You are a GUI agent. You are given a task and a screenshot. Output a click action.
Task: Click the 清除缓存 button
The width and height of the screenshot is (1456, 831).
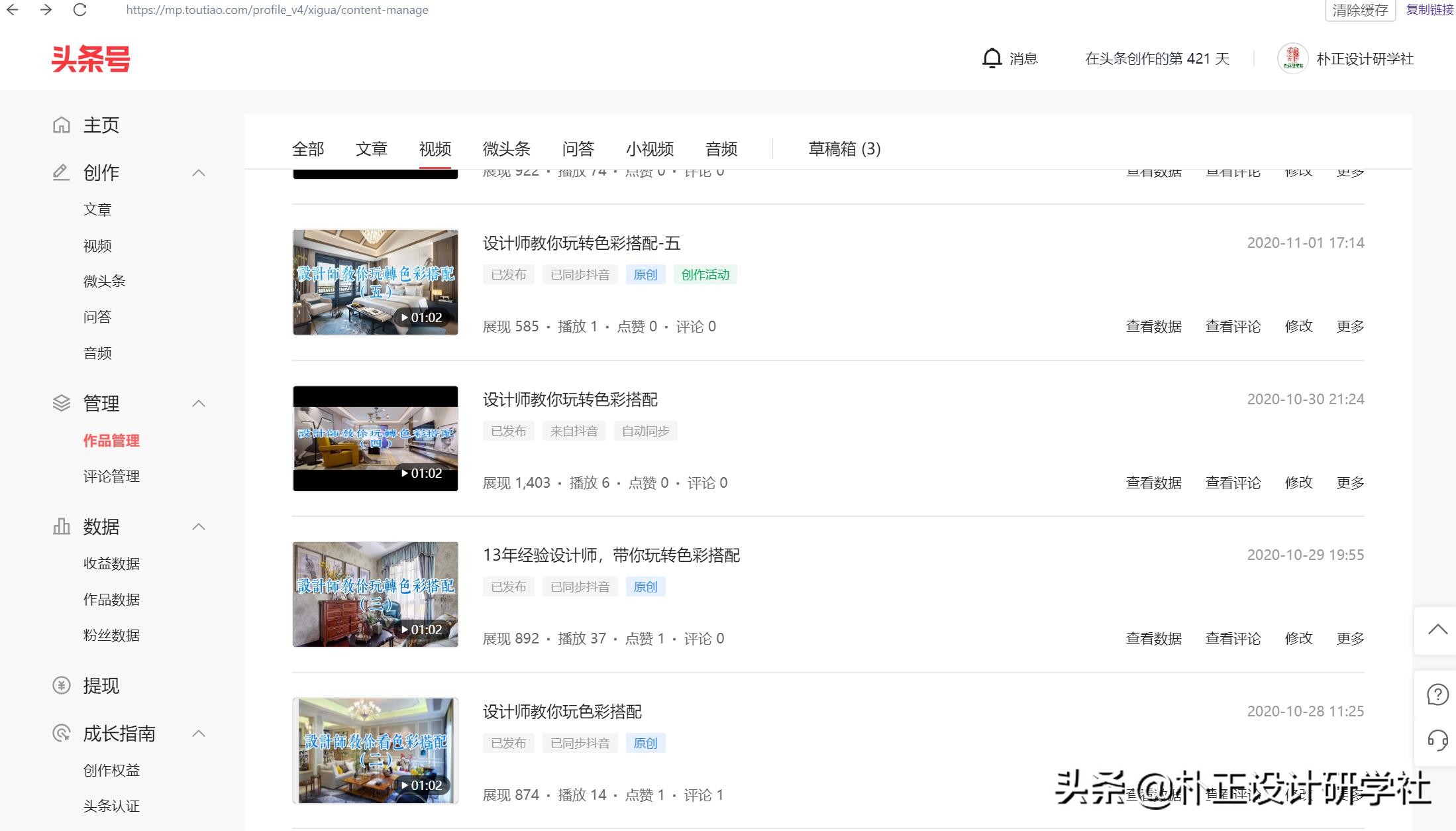(x=1359, y=11)
